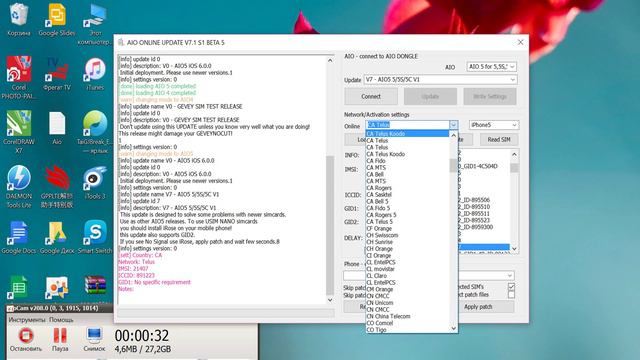Open the Инструменты menu in oCam
This screenshot has height=360, width=640.
[27, 320]
